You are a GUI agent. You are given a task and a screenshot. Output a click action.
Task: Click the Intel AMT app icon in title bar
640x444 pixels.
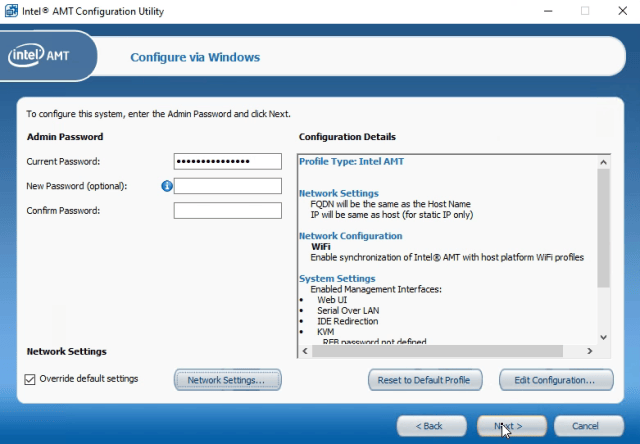11,11
